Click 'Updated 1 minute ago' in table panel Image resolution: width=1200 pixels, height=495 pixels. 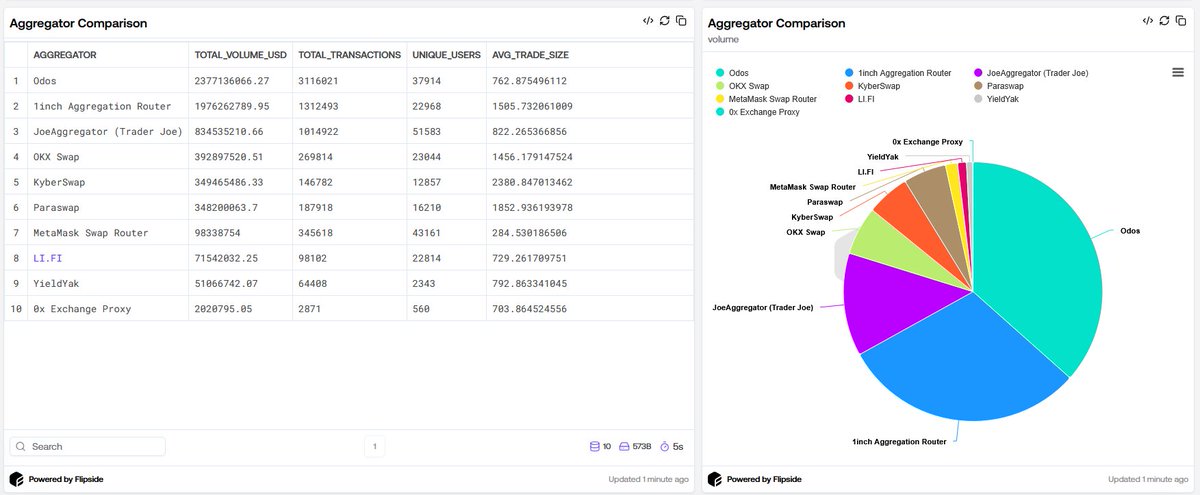coord(648,479)
